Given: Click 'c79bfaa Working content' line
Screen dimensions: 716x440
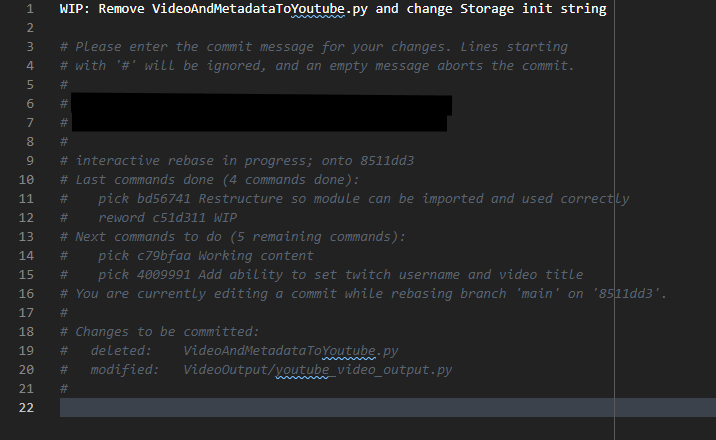Looking at the screenshot, I should 205,256.
